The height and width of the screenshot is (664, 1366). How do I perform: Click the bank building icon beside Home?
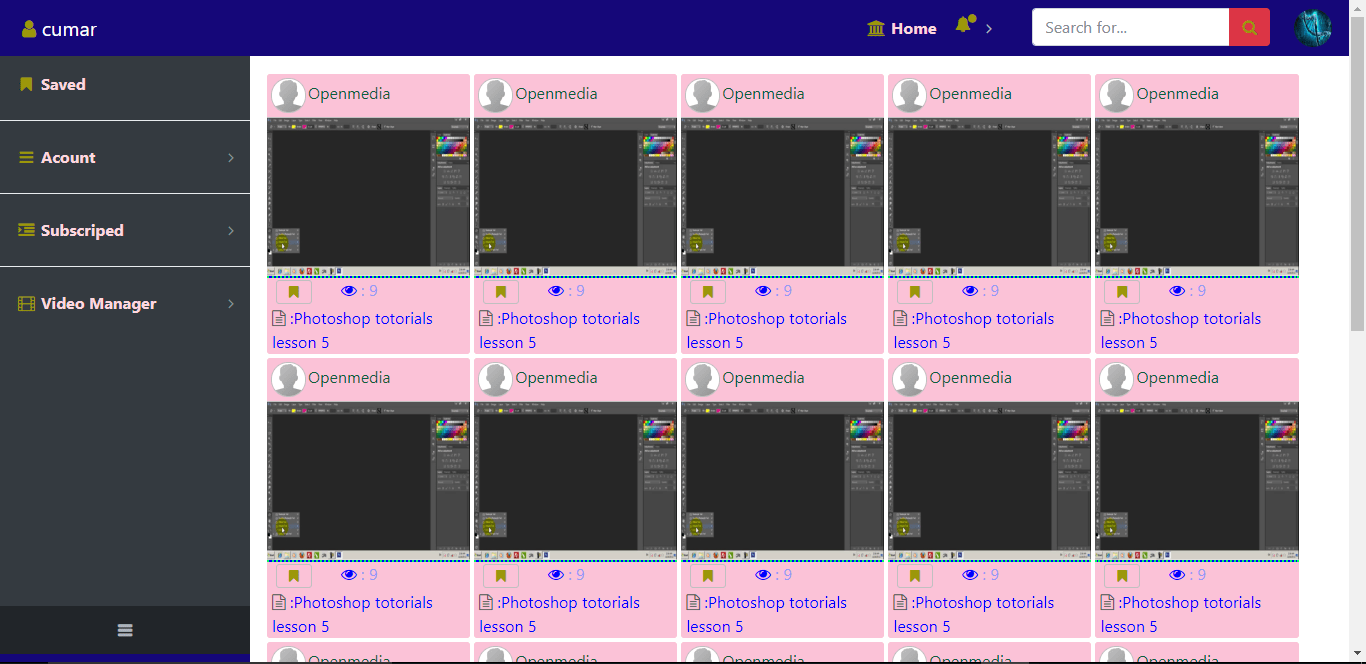click(x=877, y=28)
